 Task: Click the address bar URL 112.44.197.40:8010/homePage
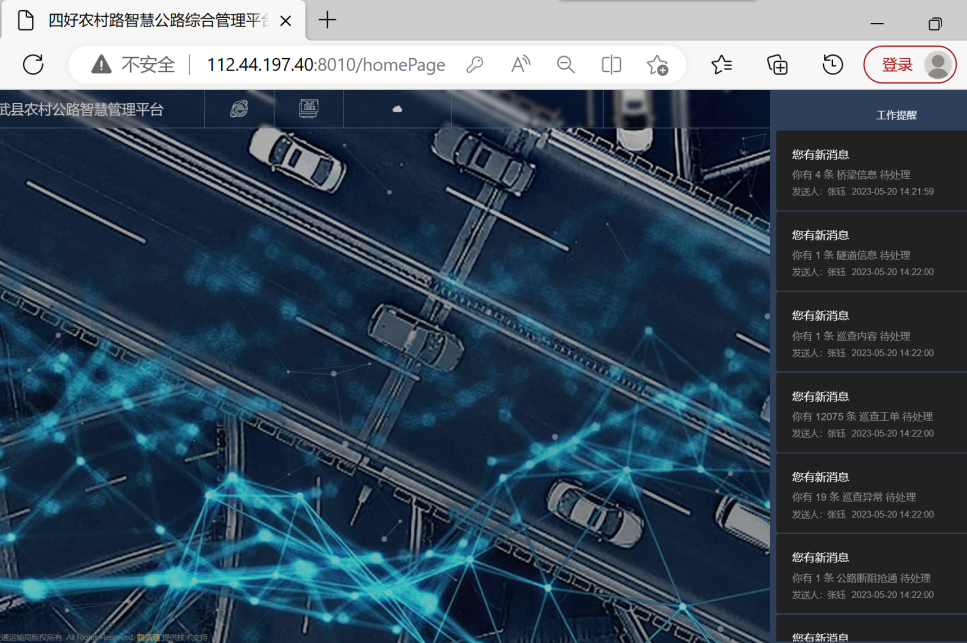coord(326,65)
